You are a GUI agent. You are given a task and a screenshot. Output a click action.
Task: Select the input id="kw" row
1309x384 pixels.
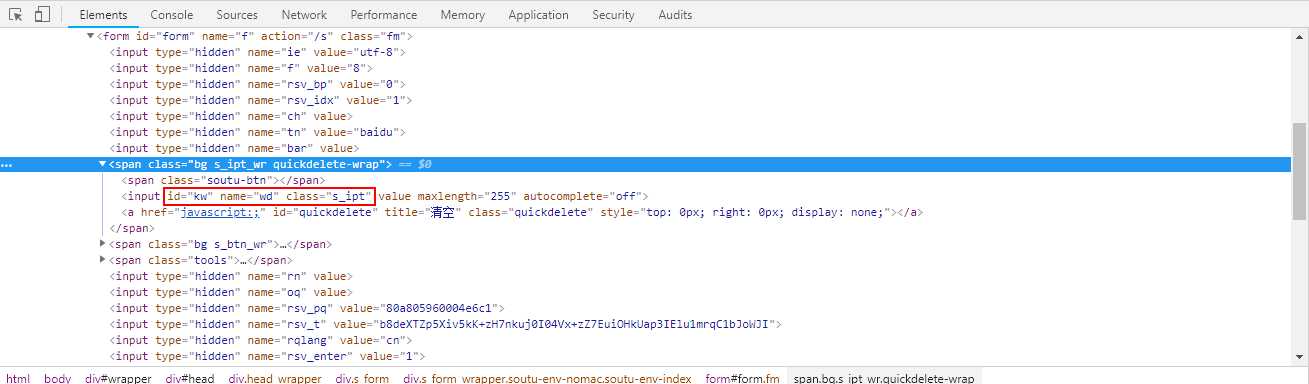click(385, 196)
